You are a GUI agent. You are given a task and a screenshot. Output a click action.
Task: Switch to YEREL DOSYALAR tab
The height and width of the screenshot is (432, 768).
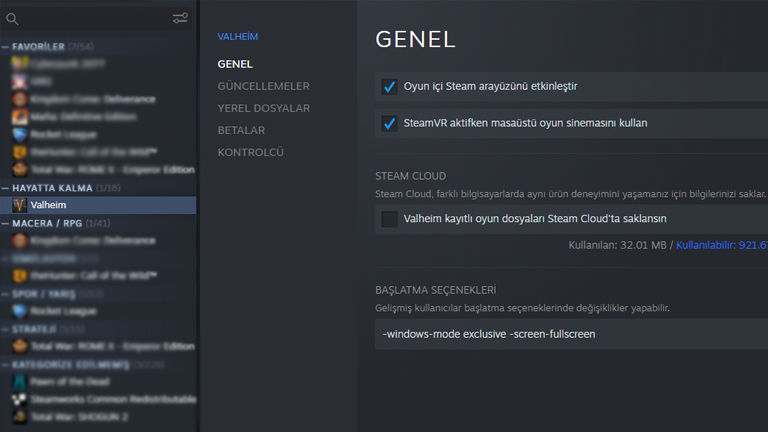point(264,108)
